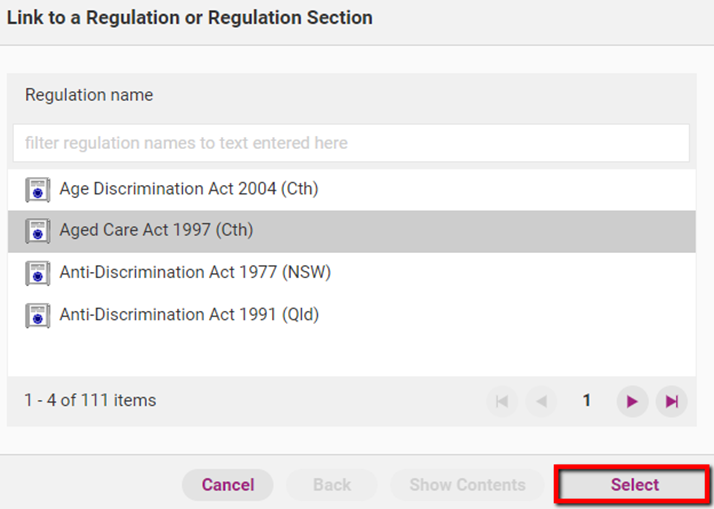Choose the Aged Care Act 1997 (Cth) entry
714x509 pixels.
[x=156, y=231]
